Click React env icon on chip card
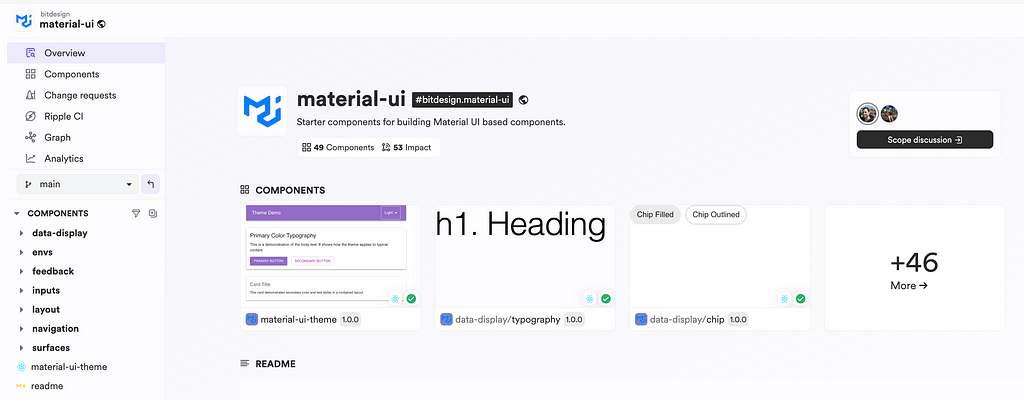Viewport: 1024px width, 400px height. coord(784,299)
